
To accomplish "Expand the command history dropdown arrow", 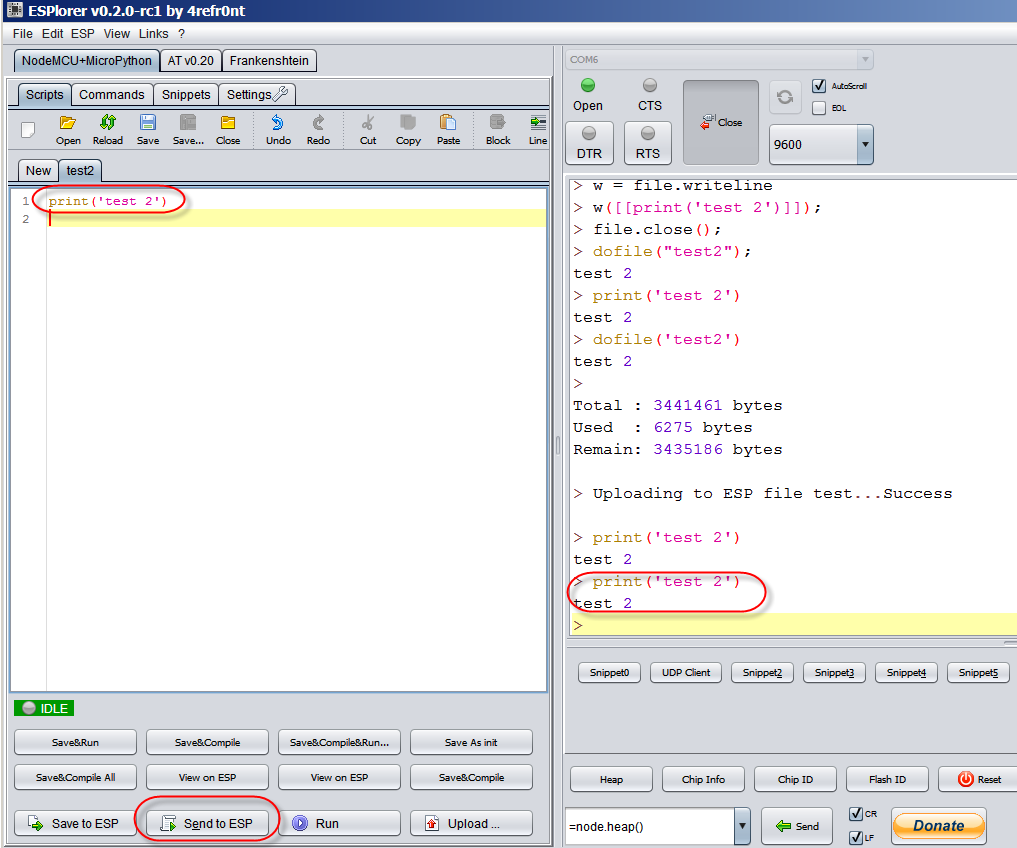I will 742,827.
